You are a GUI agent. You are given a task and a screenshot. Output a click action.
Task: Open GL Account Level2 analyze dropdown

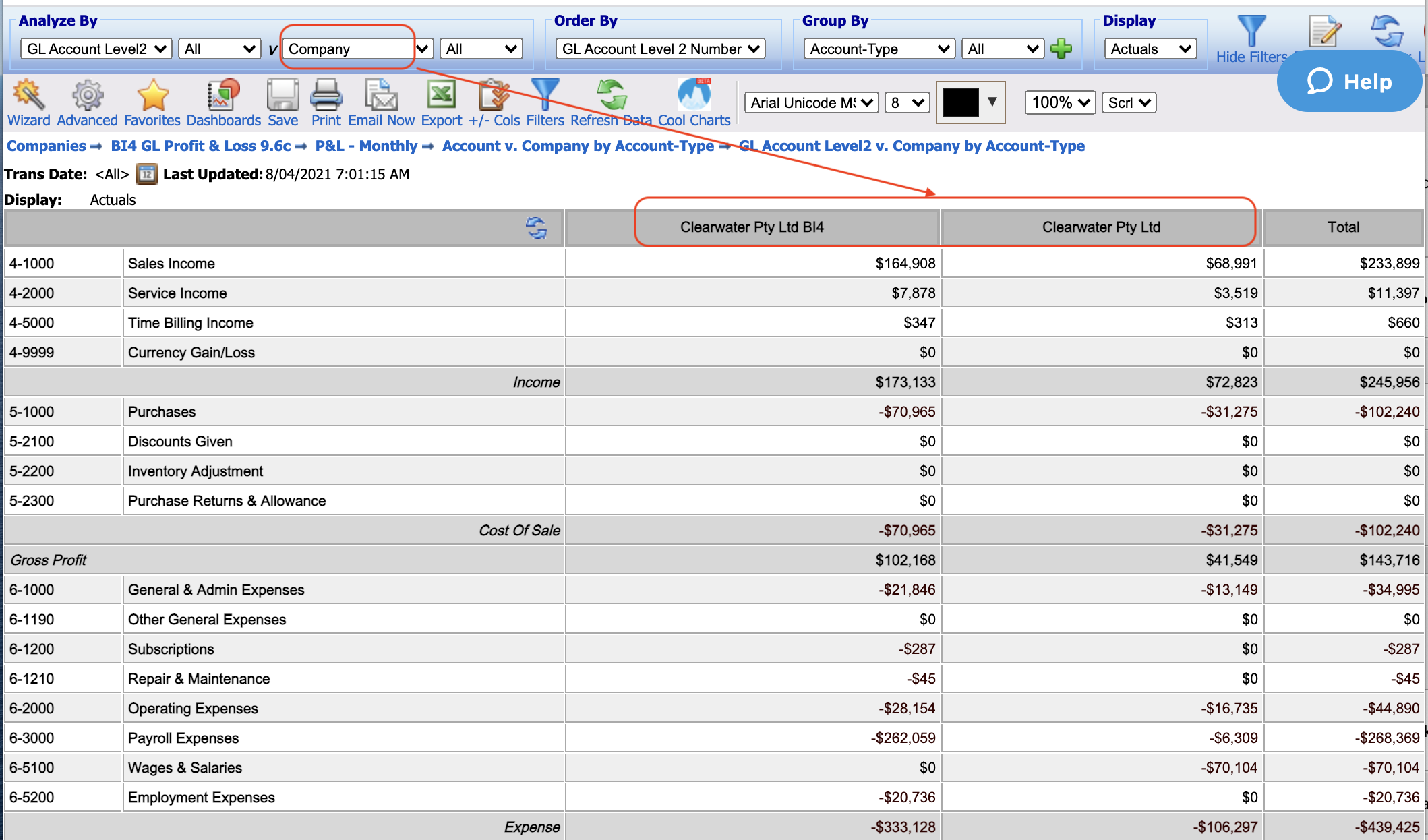pyautogui.click(x=96, y=49)
